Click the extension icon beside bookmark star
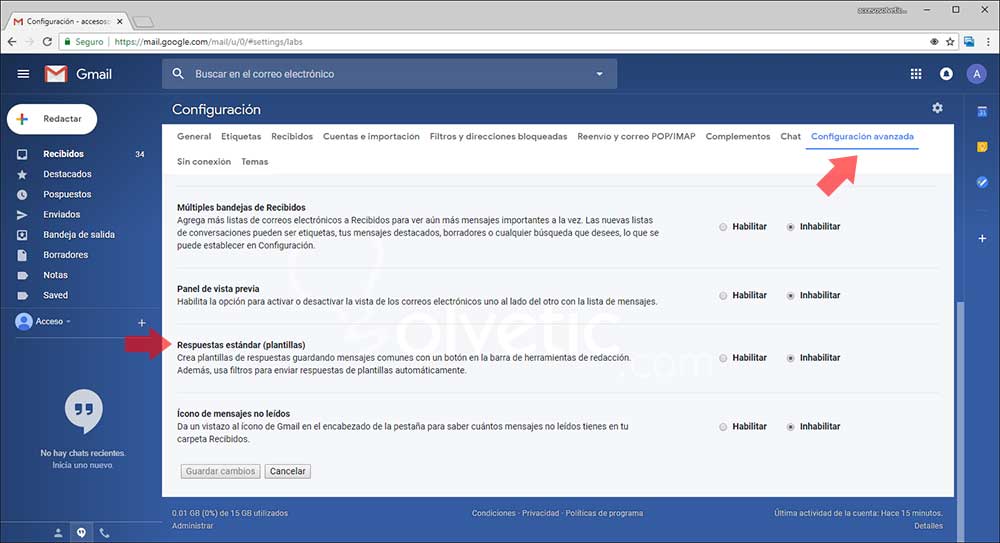Image resolution: width=1000 pixels, height=543 pixels. [969, 41]
